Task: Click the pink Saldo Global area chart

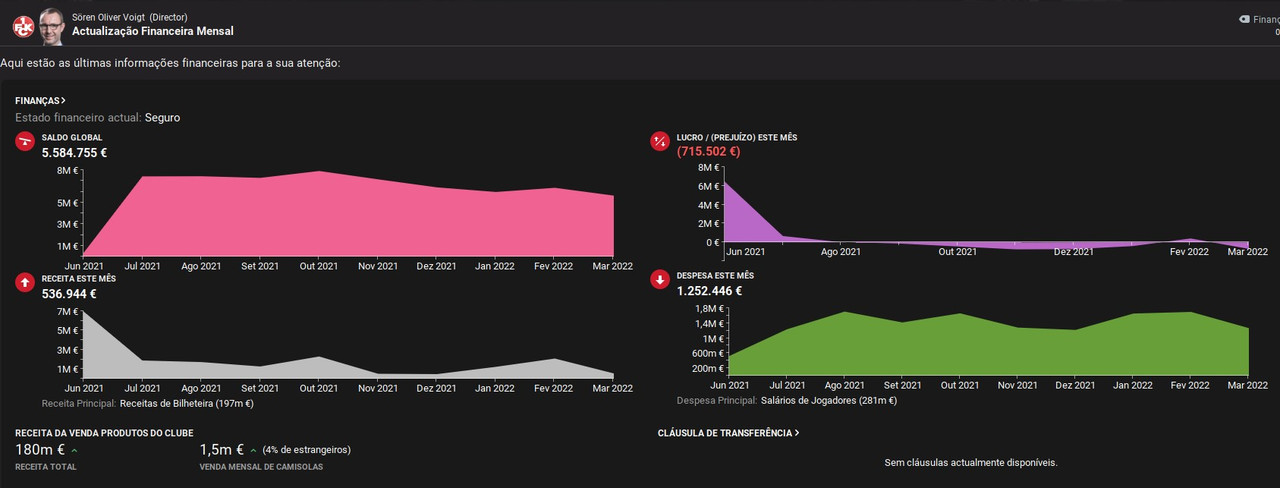Action: [x=348, y=213]
